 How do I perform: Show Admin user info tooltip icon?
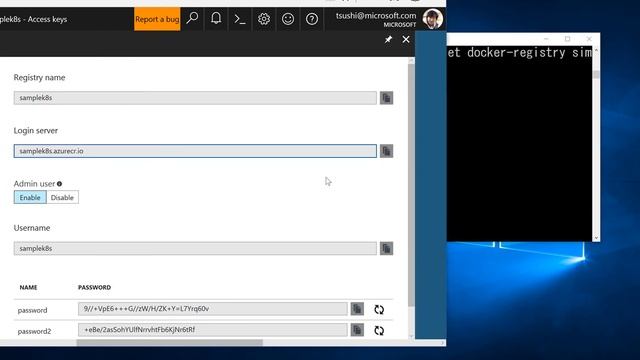point(60,184)
